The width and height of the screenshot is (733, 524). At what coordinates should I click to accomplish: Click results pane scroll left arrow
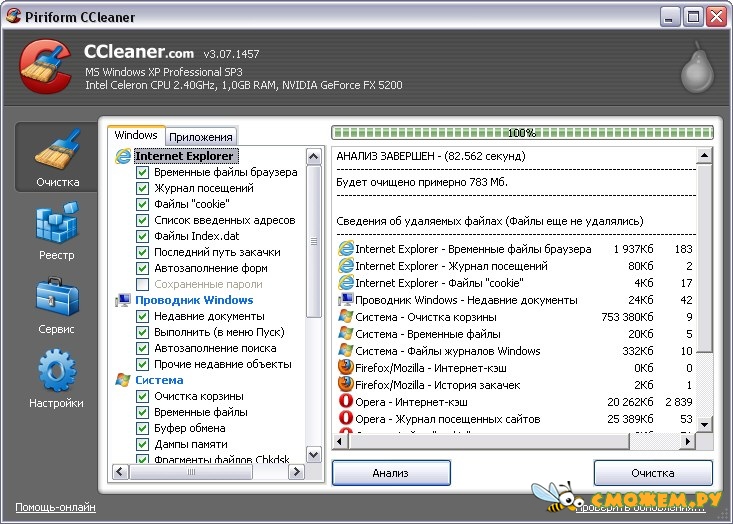pos(339,441)
